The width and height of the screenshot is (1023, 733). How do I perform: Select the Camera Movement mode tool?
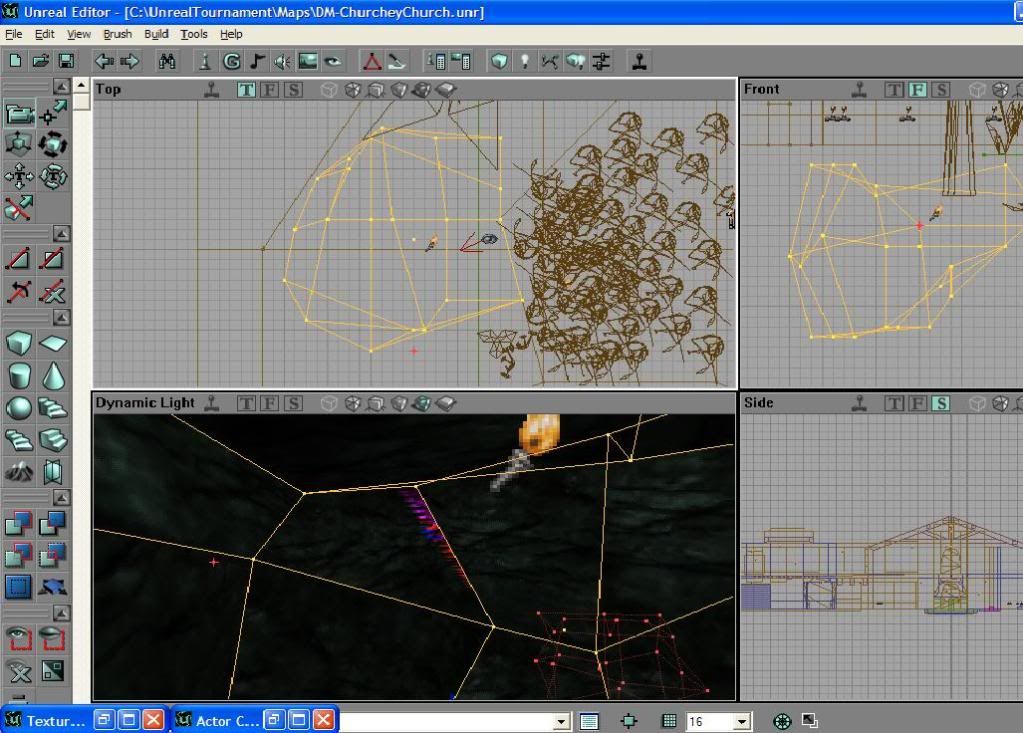20,113
